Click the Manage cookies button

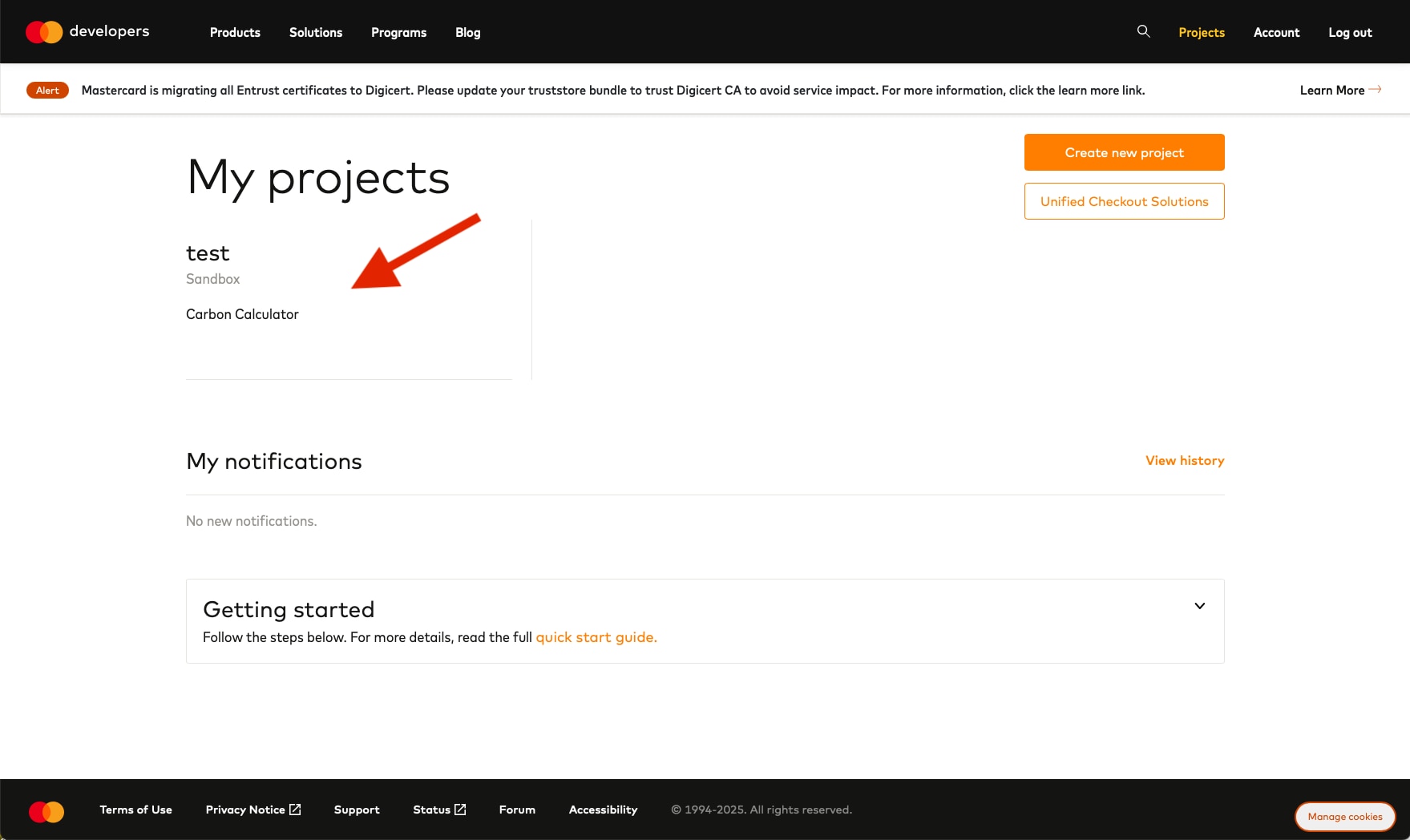point(1344,817)
